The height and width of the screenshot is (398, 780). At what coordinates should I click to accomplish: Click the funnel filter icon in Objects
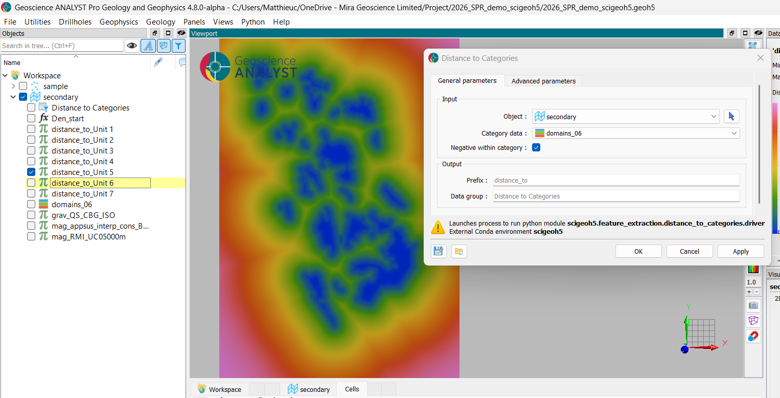pyautogui.click(x=179, y=46)
